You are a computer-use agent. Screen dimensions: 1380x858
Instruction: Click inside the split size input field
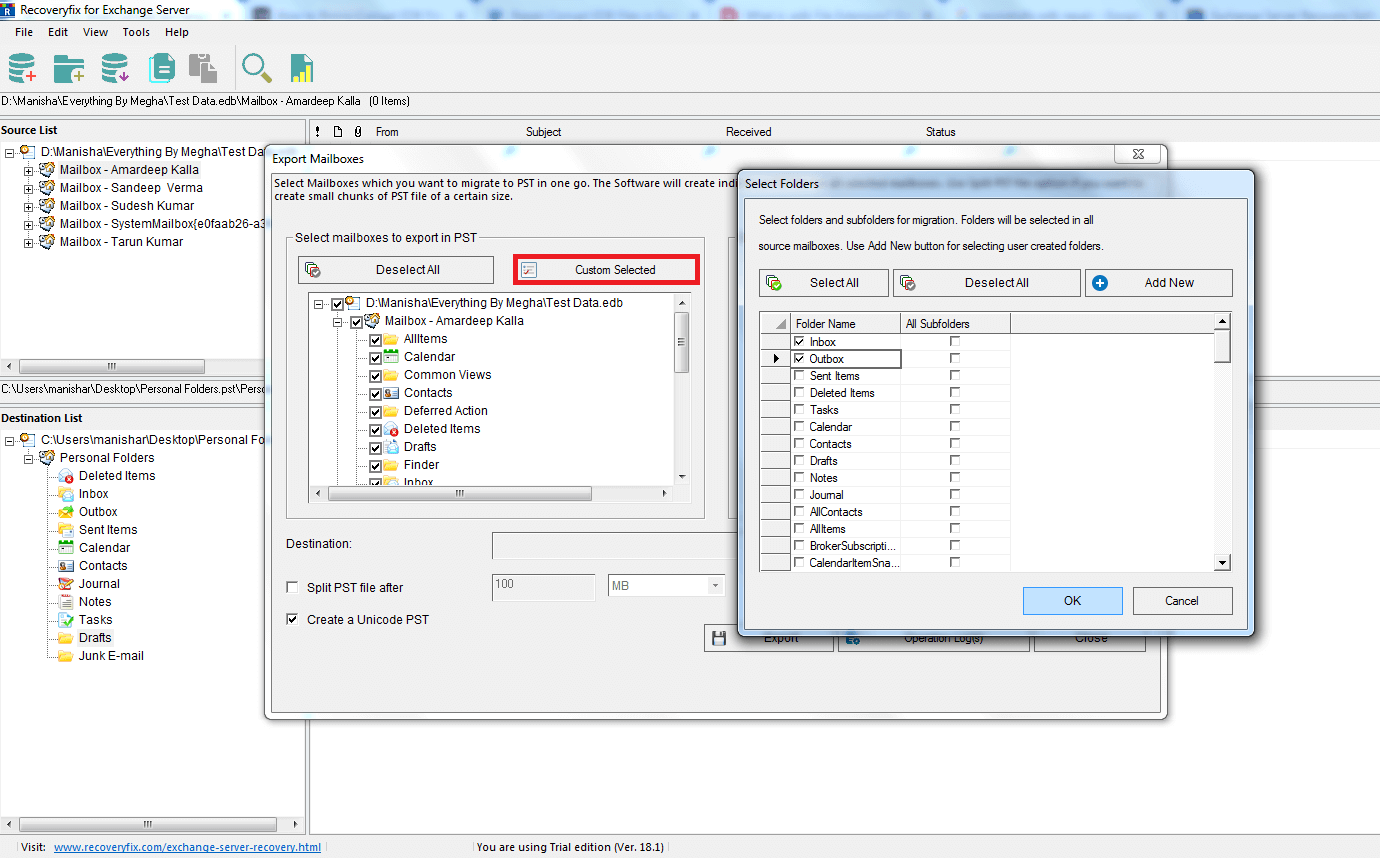(x=543, y=587)
